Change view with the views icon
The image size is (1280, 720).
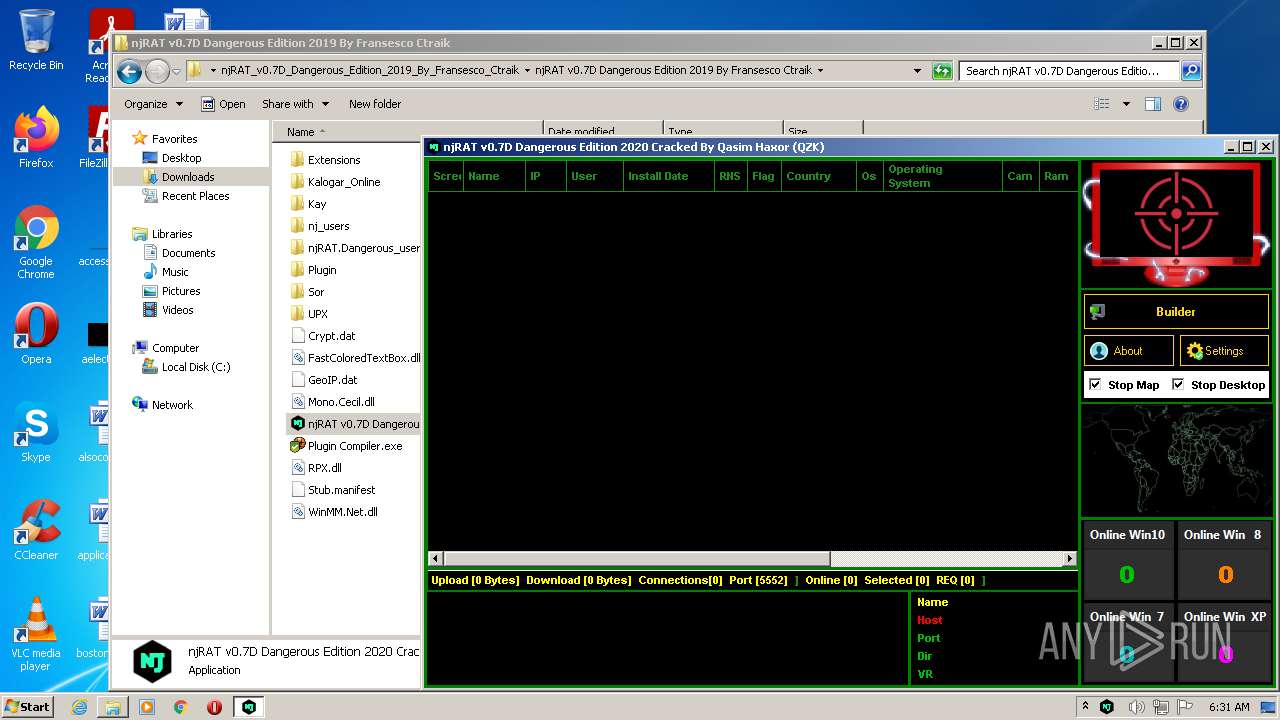tap(1102, 104)
